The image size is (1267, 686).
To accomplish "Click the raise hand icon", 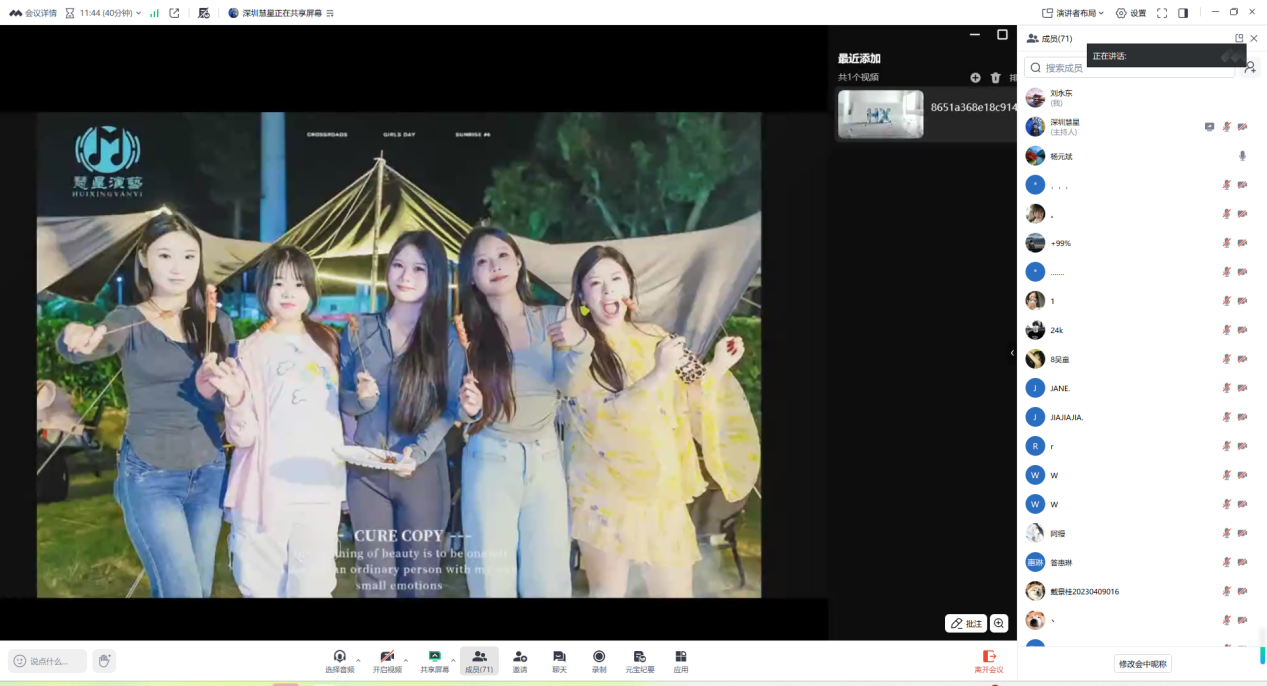I will pos(104,661).
